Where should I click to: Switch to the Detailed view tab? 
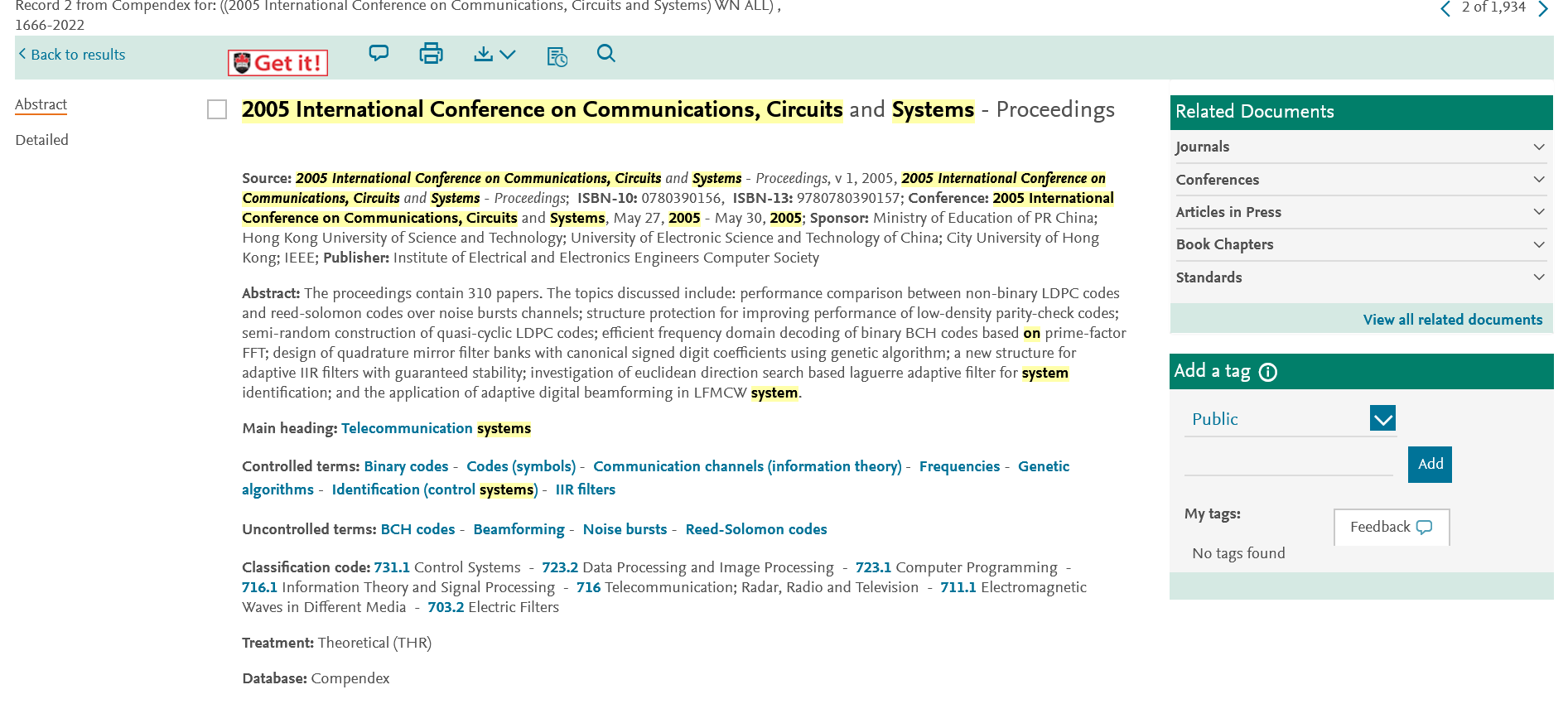click(x=41, y=140)
